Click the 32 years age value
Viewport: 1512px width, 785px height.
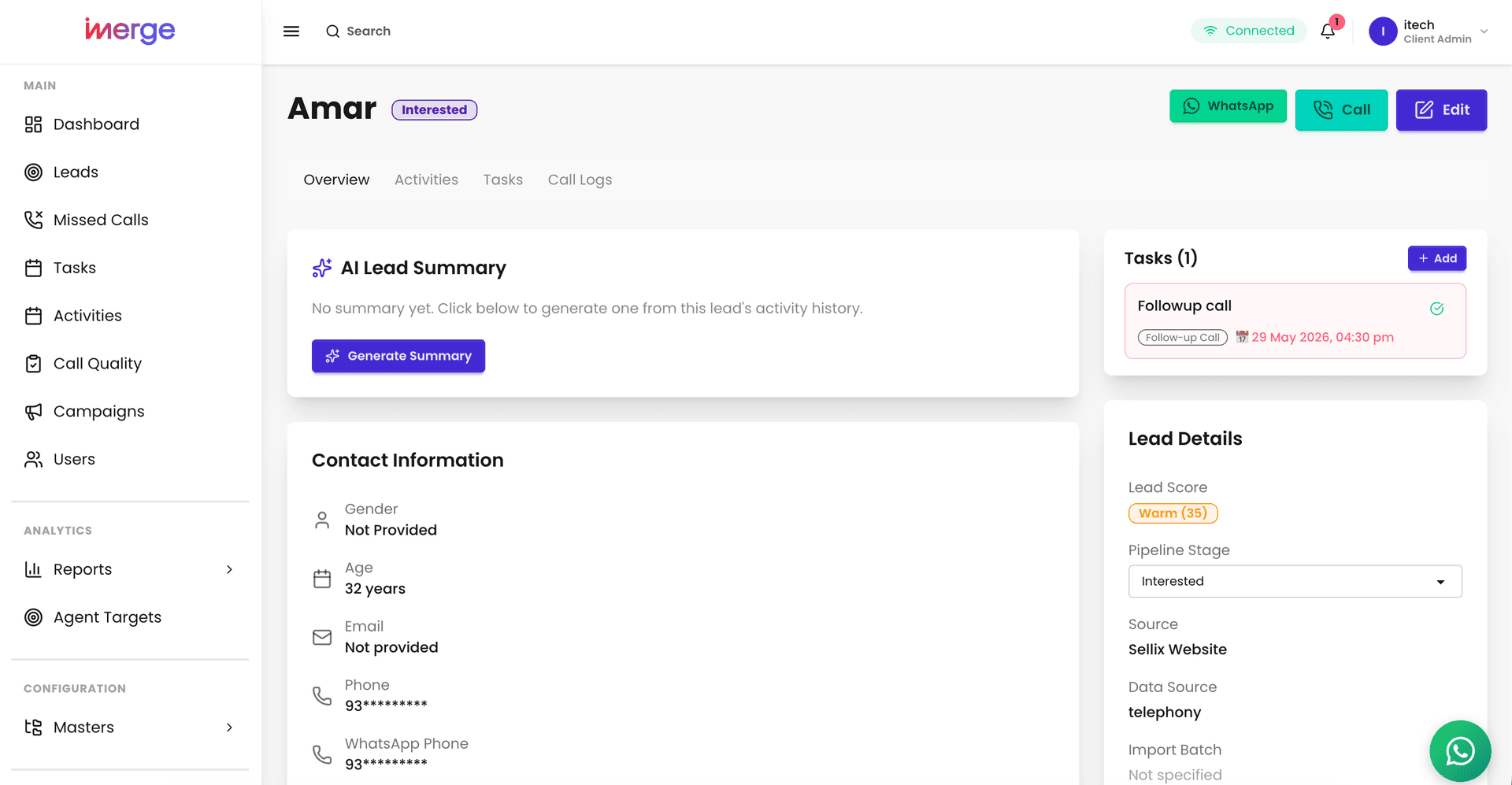(x=375, y=589)
